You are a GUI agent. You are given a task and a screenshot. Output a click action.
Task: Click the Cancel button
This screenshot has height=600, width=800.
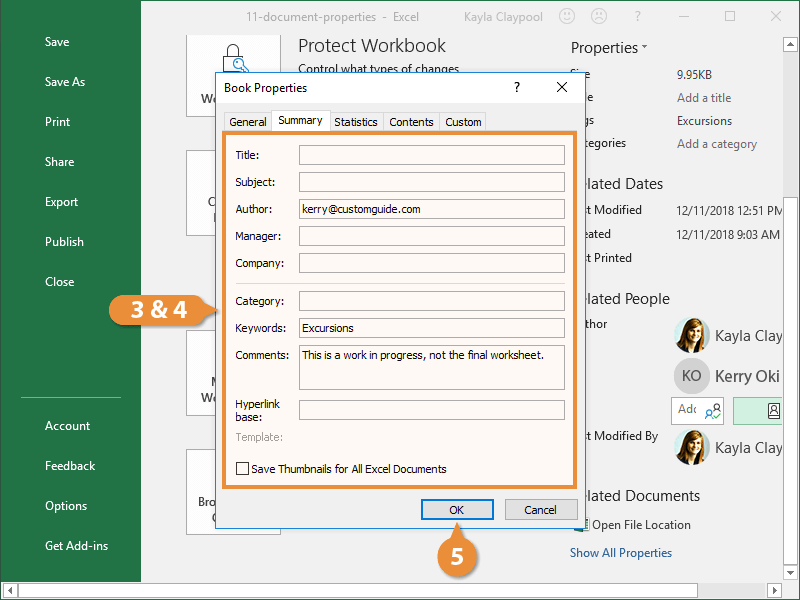541,510
